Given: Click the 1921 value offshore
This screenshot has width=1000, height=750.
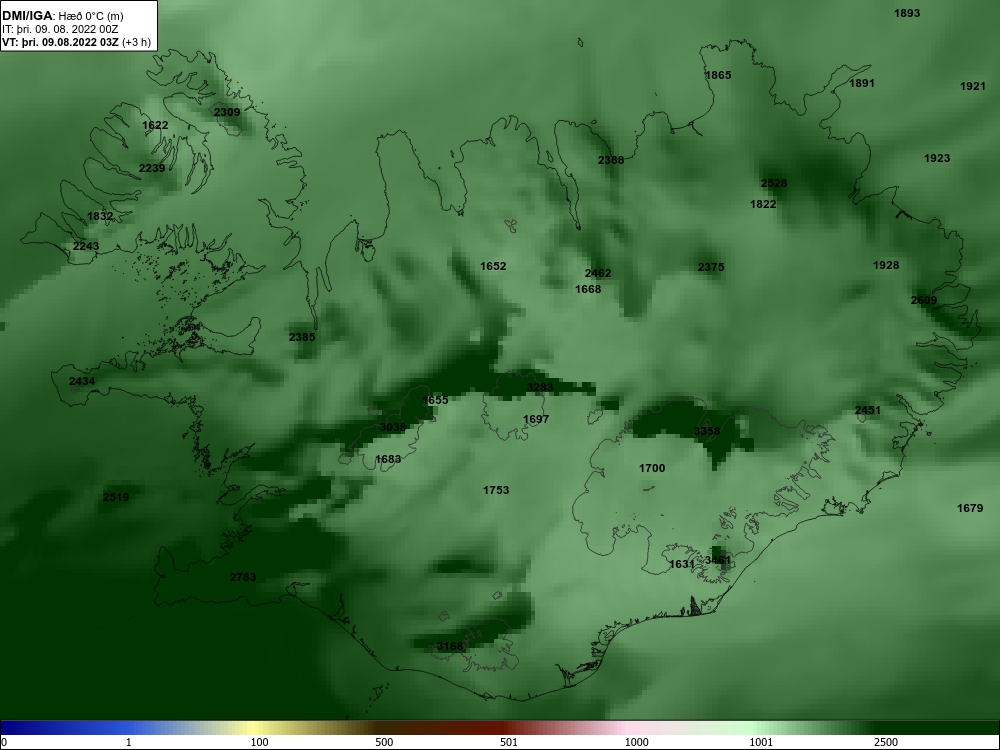Looking at the screenshot, I should (973, 86).
